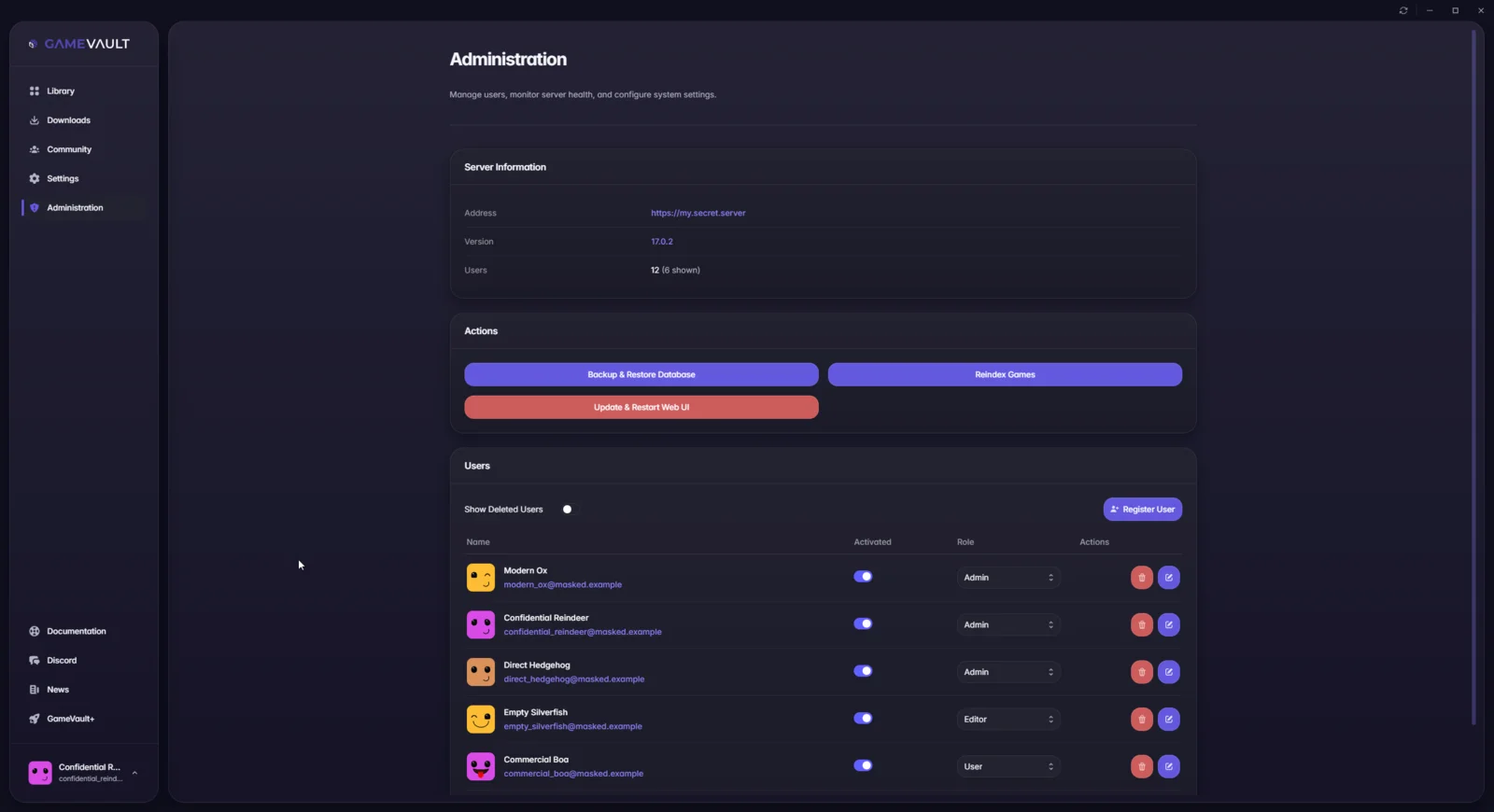Click the GameVault logo icon
Viewport: 1494px width, 812px height.
coord(33,44)
